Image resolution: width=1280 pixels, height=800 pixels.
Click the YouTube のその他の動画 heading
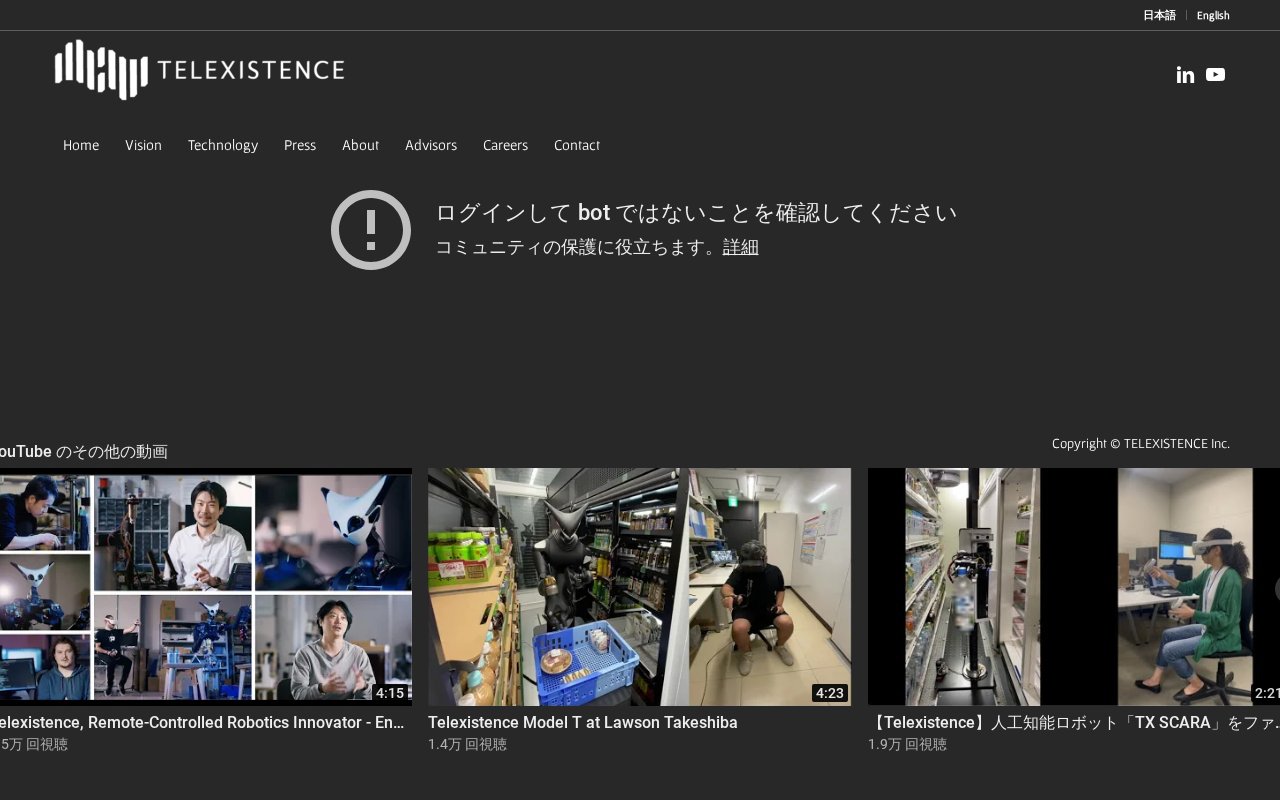[x=84, y=452]
